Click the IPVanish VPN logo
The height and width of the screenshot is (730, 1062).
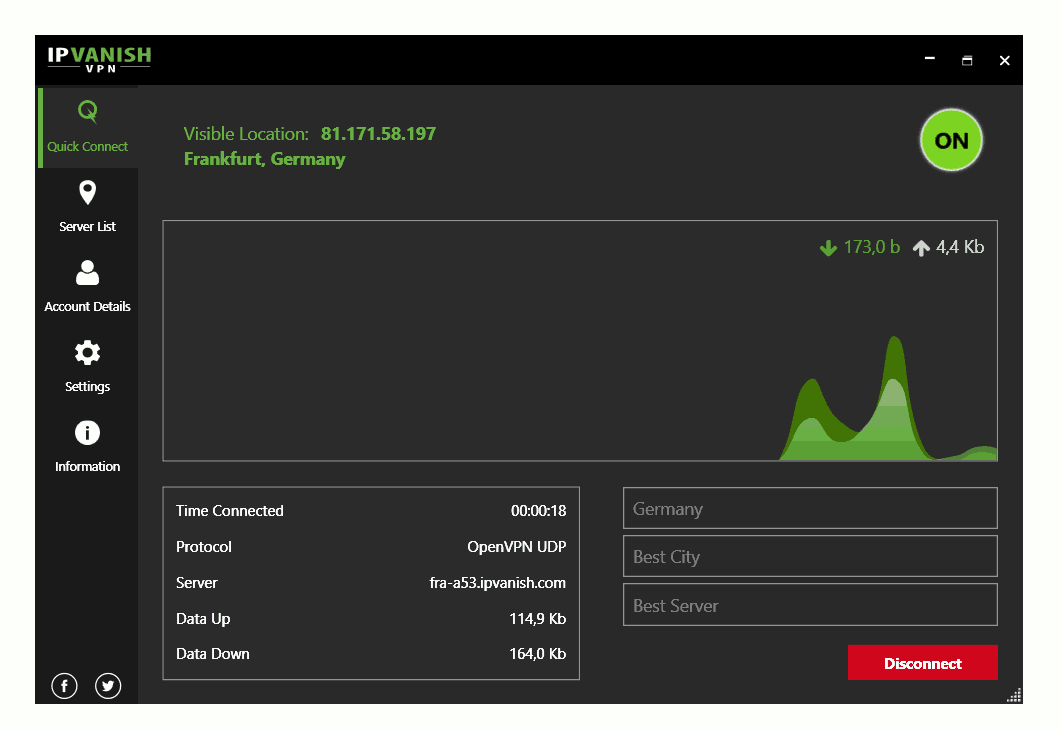coord(100,59)
